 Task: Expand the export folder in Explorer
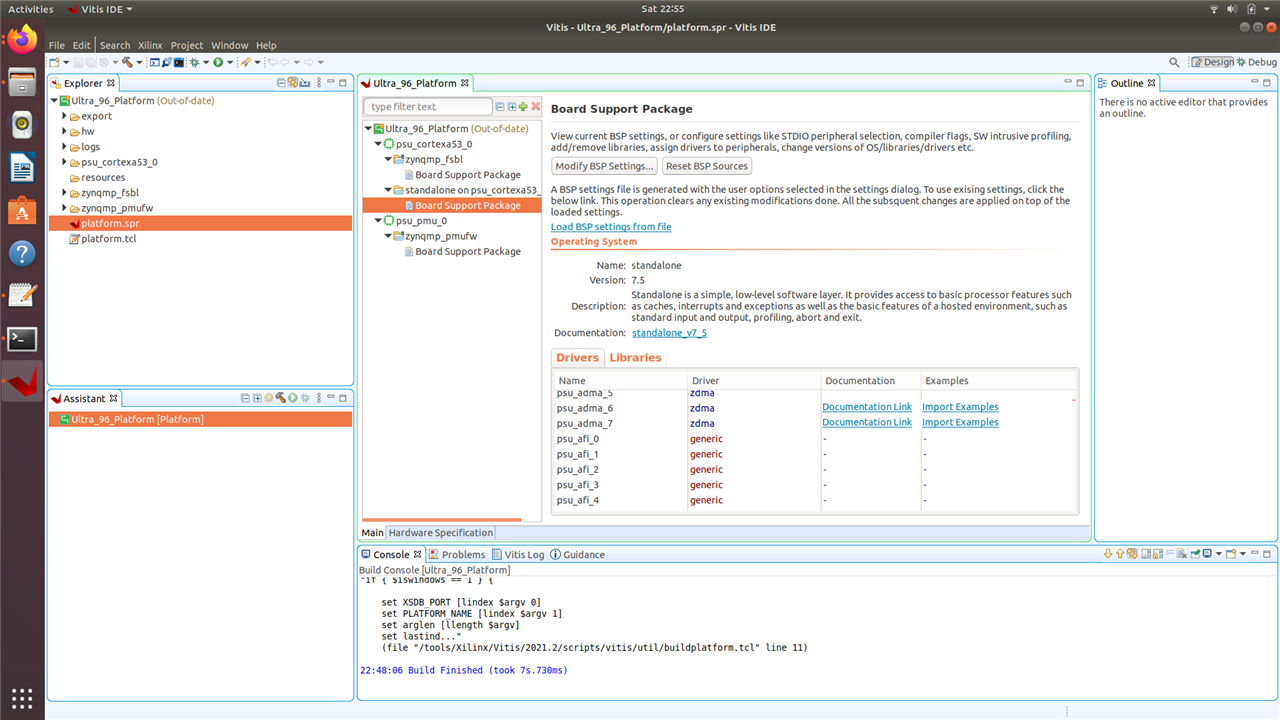point(64,116)
